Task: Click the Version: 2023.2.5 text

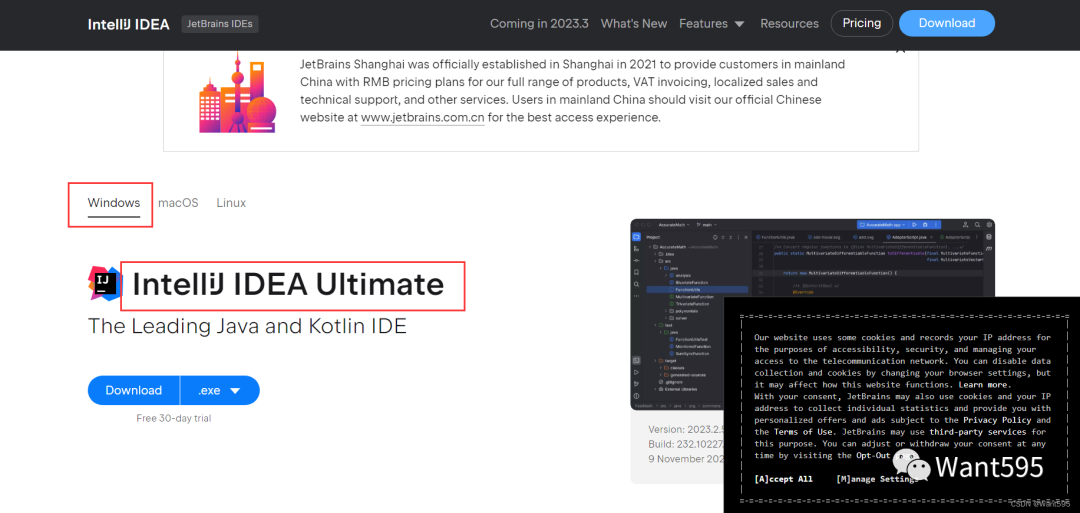Action: tap(685, 429)
